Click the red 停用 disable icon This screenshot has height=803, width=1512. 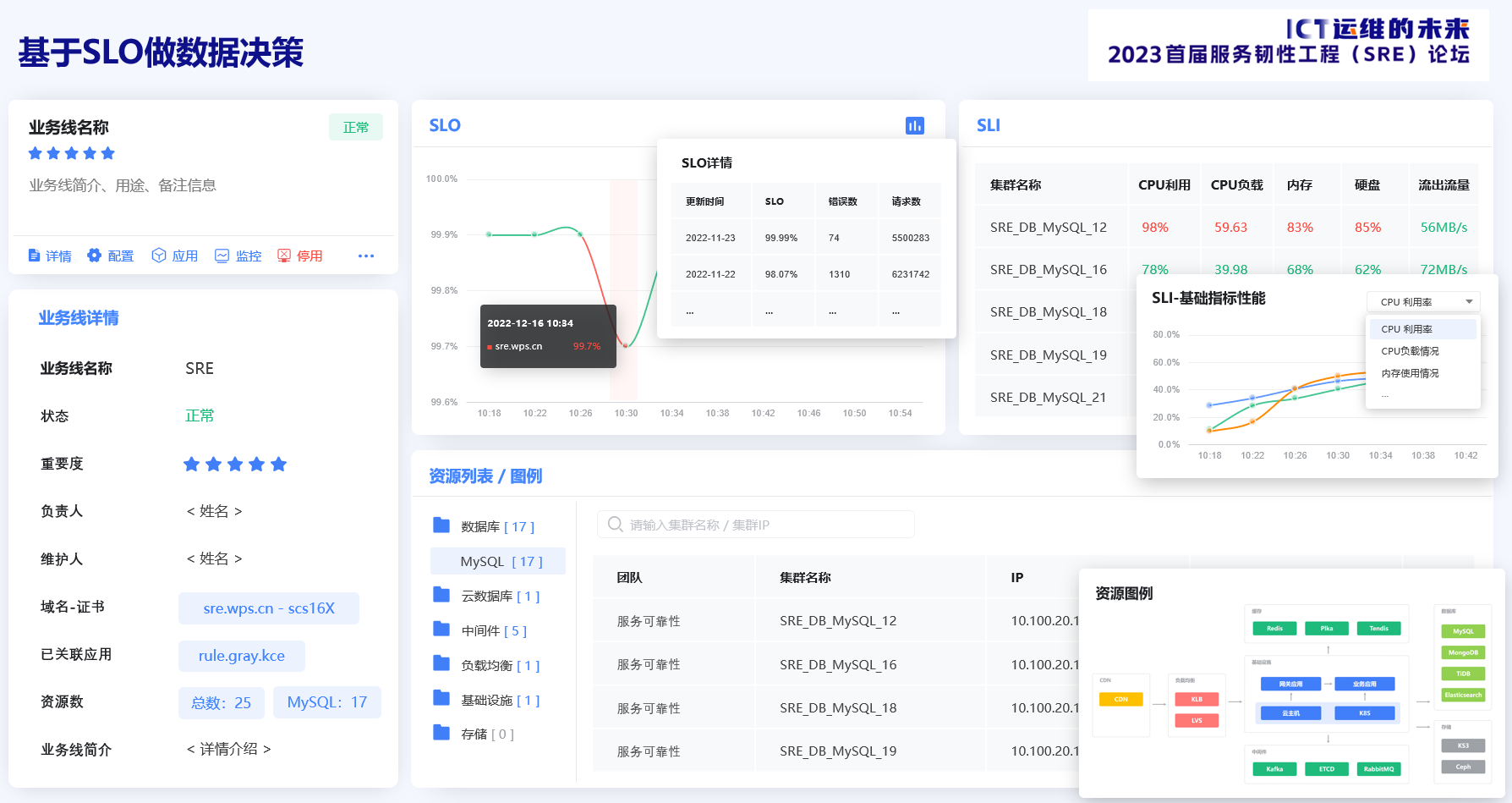[284, 256]
